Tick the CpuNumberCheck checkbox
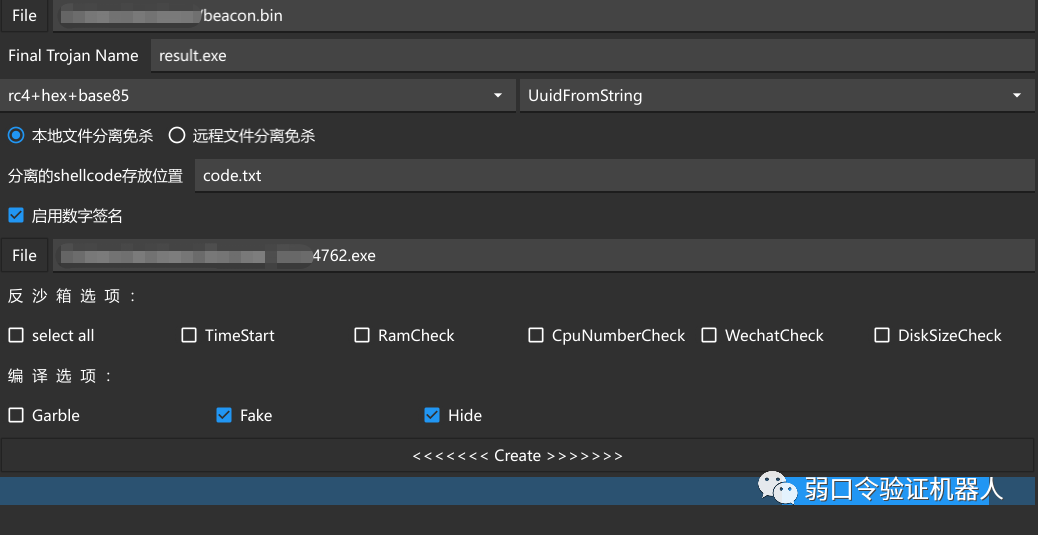This screenshot has width=1038, height=535. point(536,336)
